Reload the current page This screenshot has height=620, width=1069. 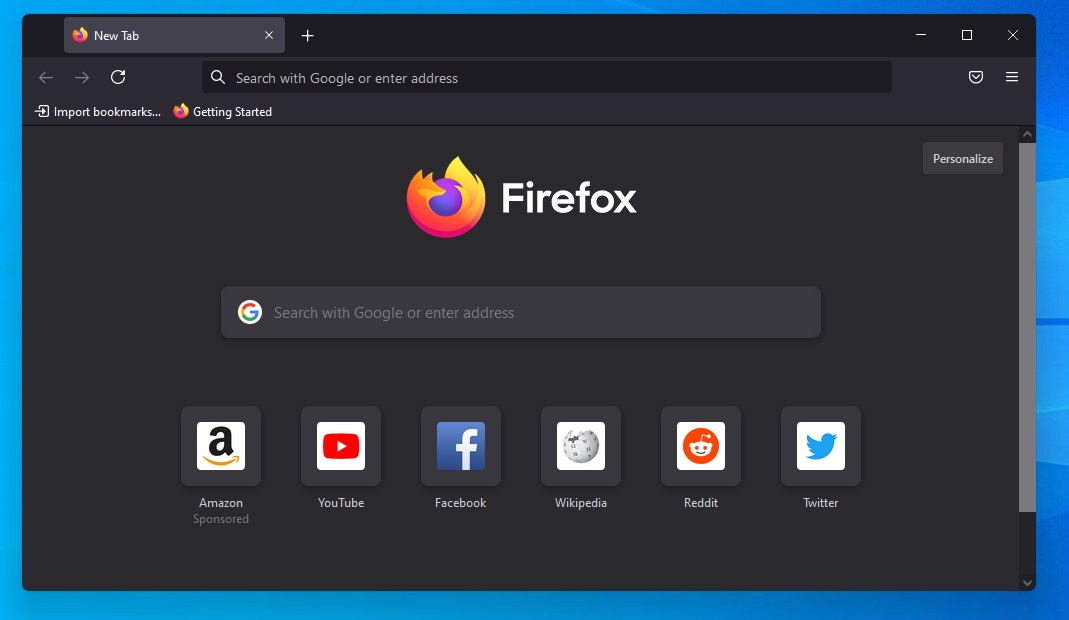click(118, 77)
